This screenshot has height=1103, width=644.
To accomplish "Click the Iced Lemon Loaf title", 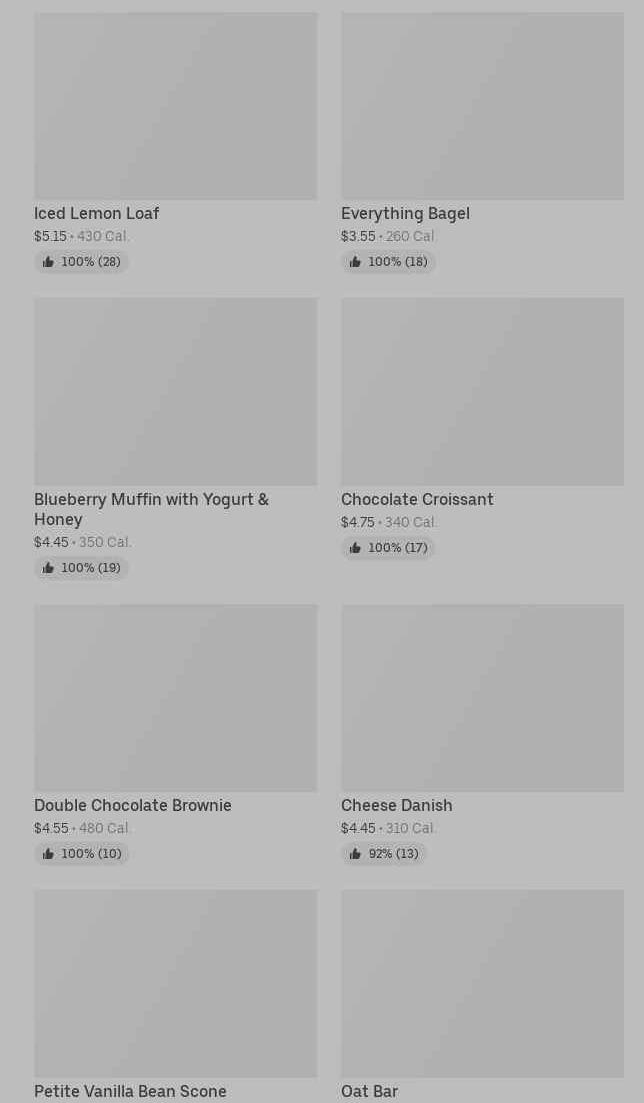I will (x=96, y=213).
